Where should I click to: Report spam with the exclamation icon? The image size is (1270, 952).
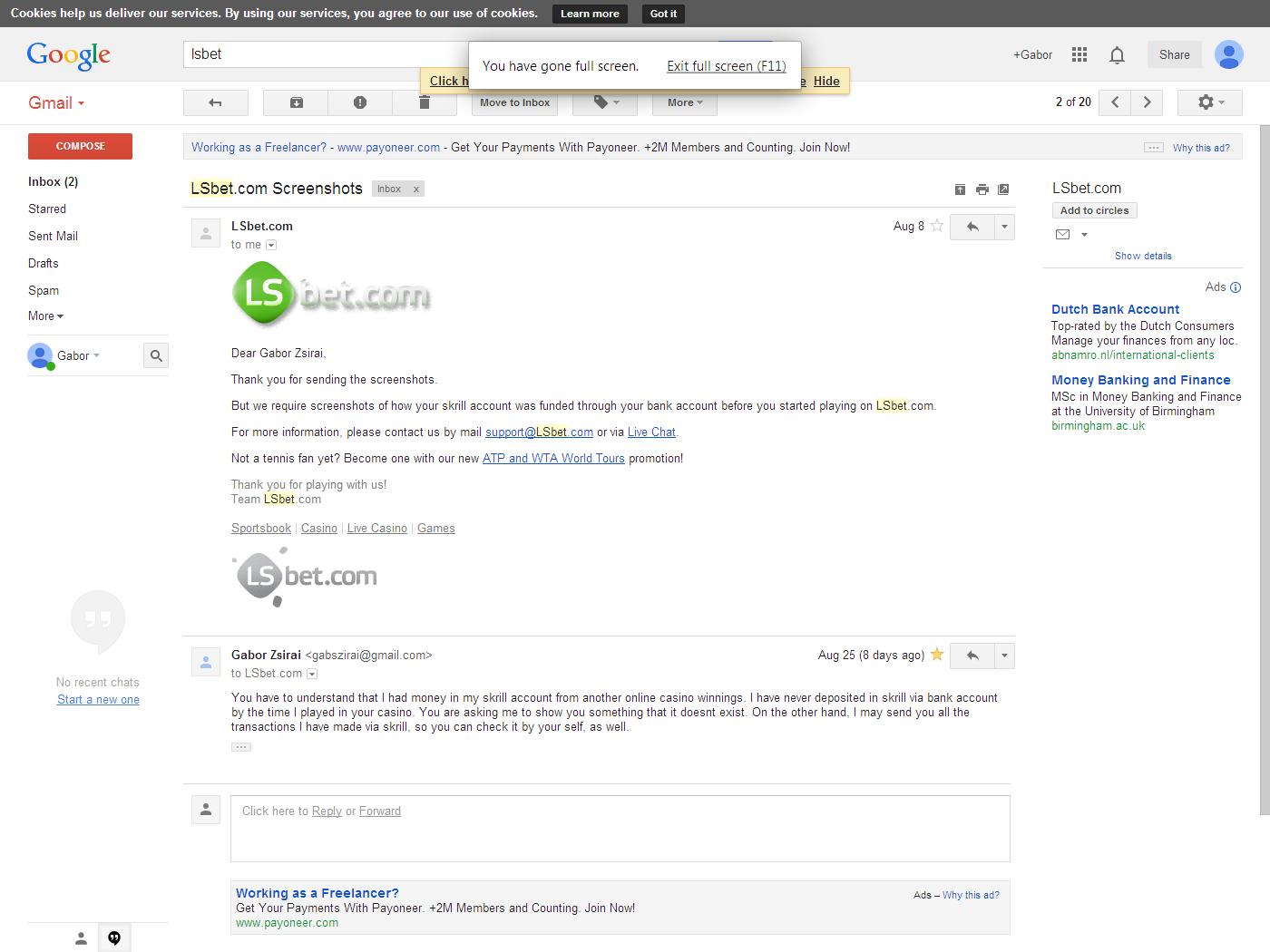coord(360,102)
